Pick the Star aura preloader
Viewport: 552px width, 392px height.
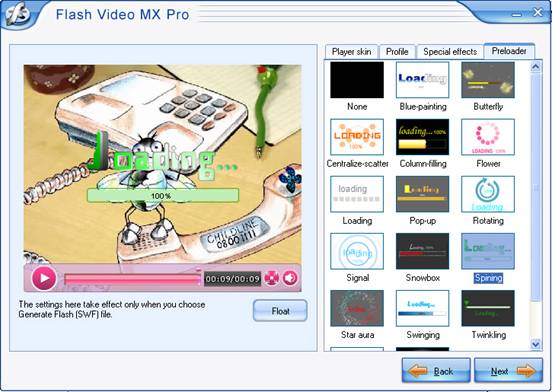(357, 308)
